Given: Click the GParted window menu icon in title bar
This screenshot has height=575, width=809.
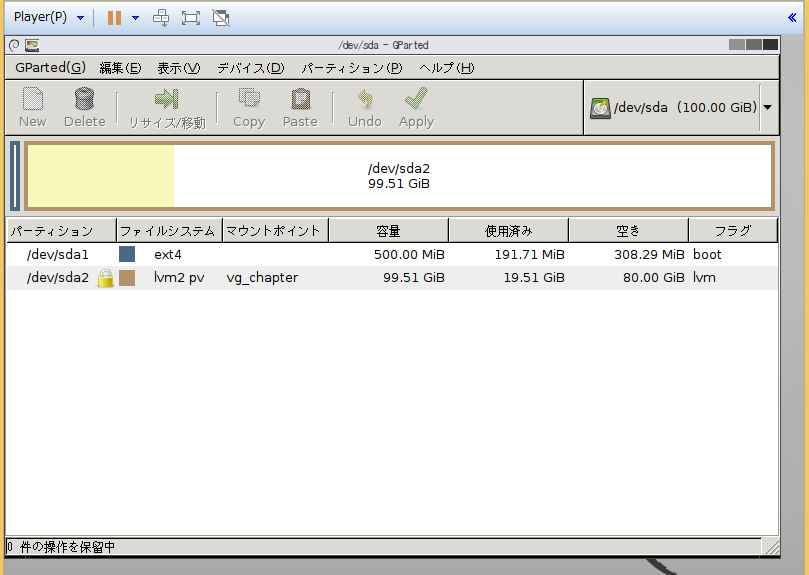Looking at the screenshot, I should pyautogui.click(x=14, y=45).
